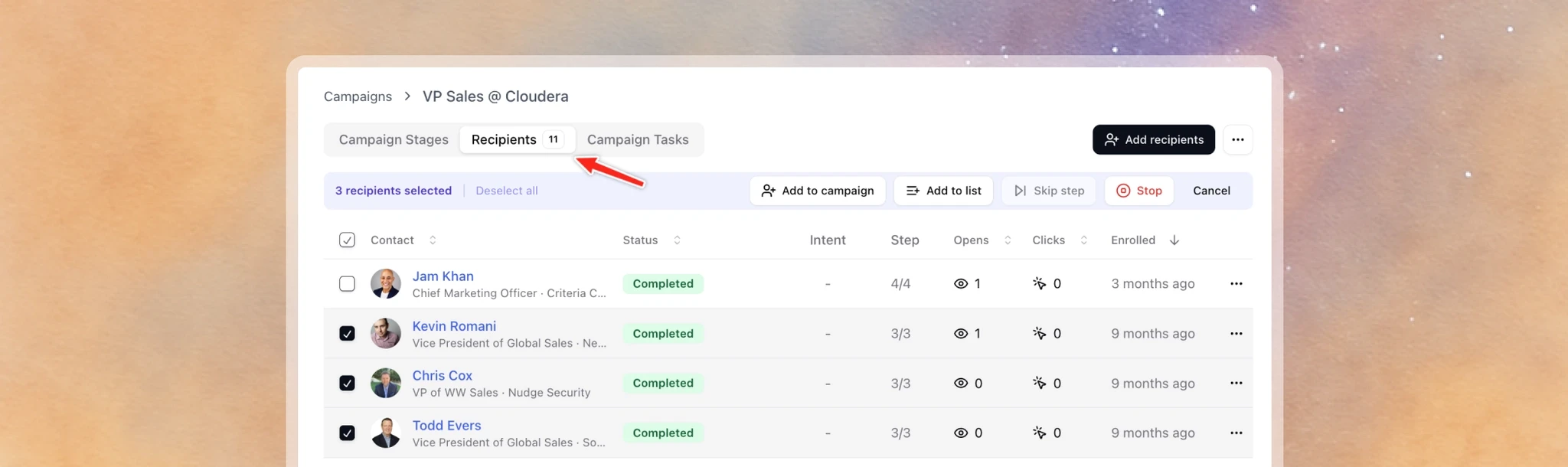Check the box for Jam Khan
Image resolution: width=1568 pixels, height=467 pixels.
pos(347,283)
